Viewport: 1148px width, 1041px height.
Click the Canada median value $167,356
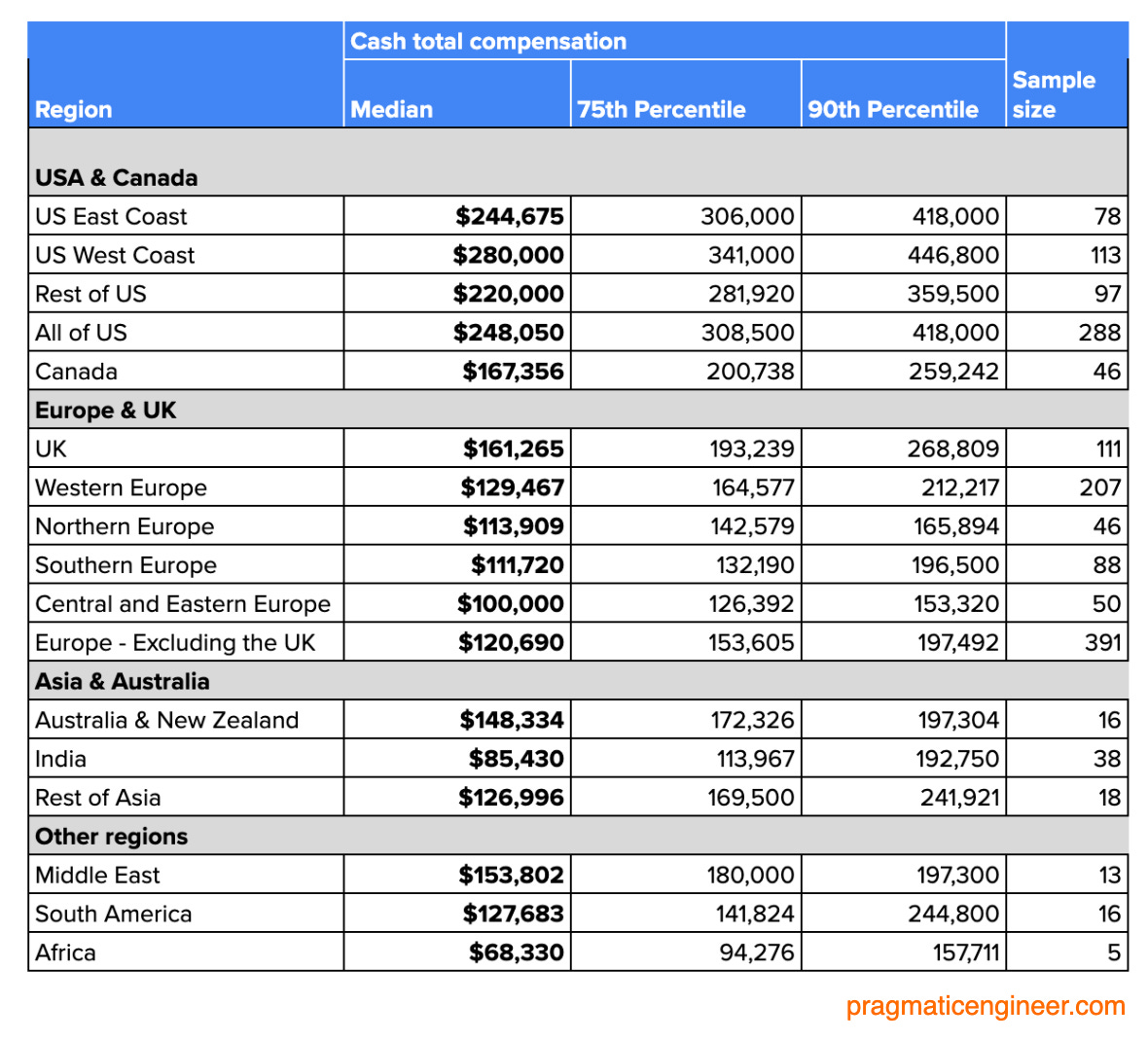click(x=512, y=371)
